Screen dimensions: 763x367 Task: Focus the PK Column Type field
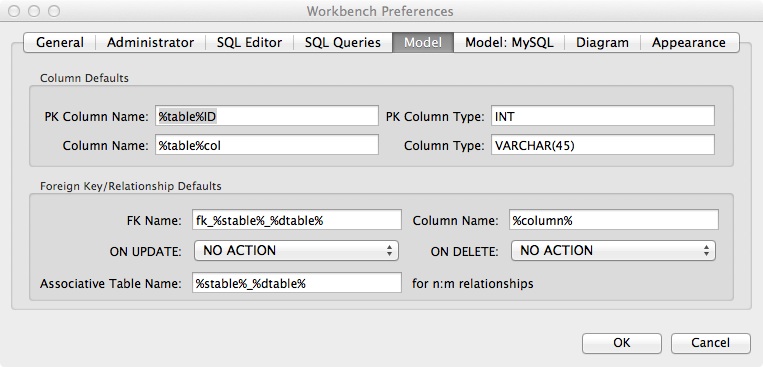[x=602, y=116]
